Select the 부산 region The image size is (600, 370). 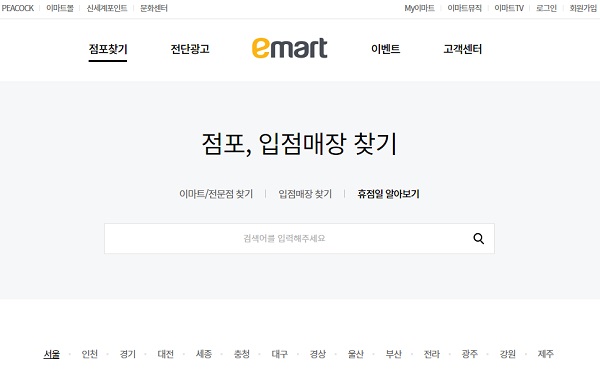point(393,354)
